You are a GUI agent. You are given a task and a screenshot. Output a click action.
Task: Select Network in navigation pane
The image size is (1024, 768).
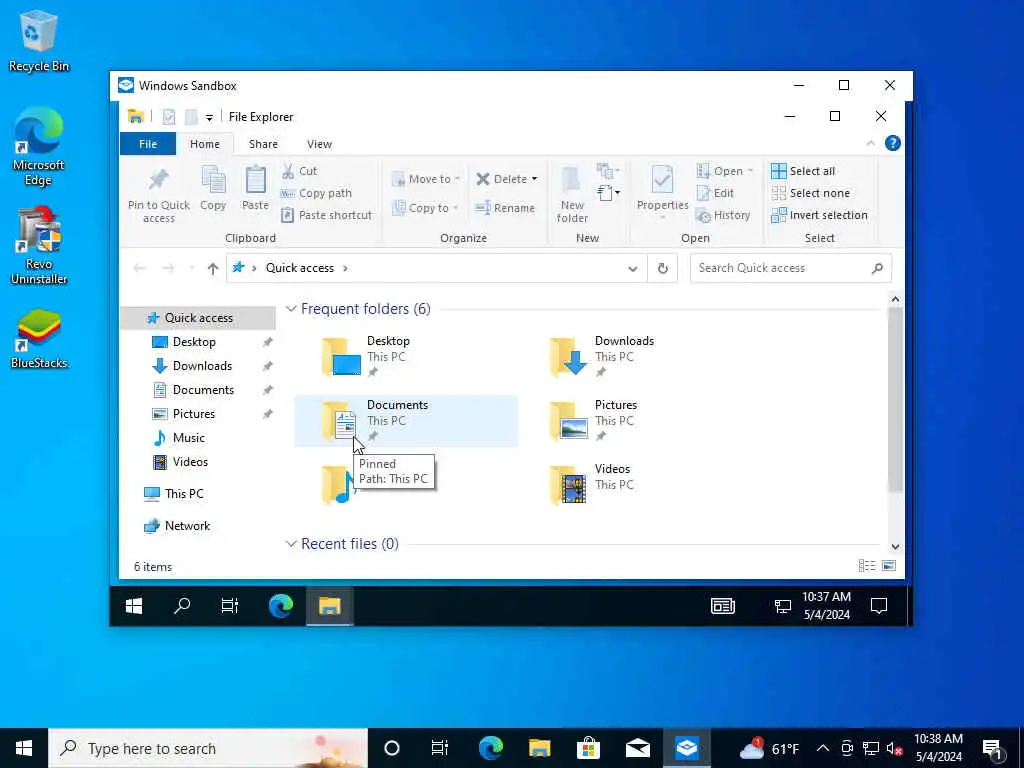coord(187,526)
